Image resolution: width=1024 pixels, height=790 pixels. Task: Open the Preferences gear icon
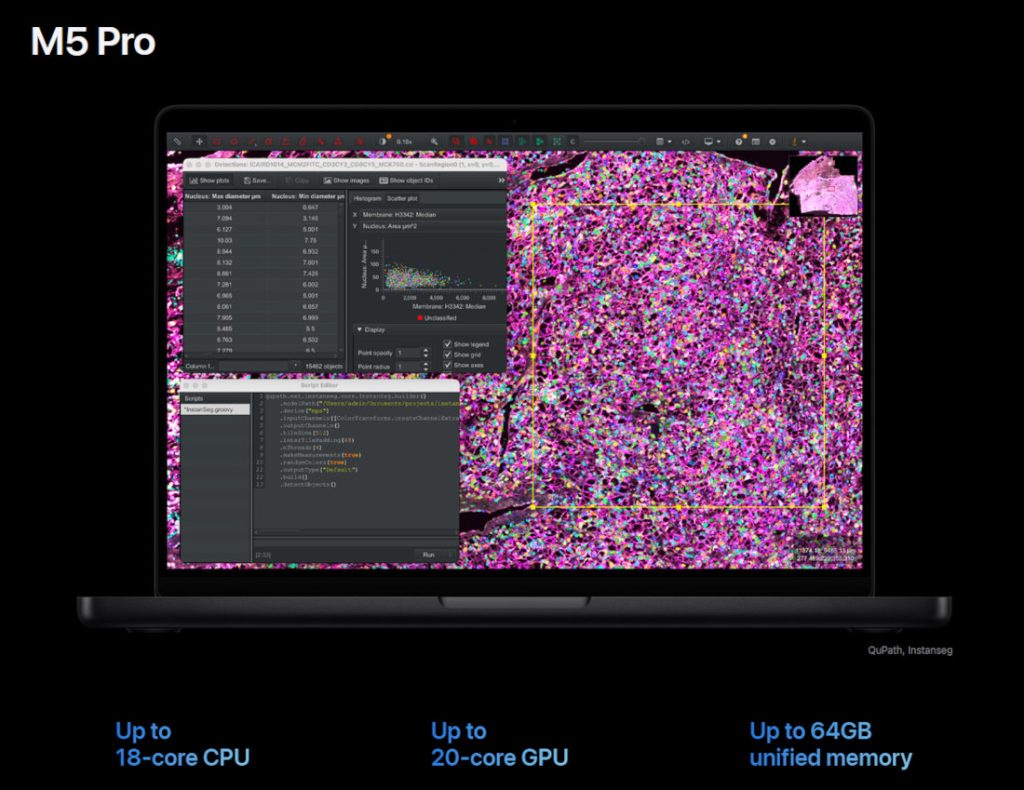772,142
